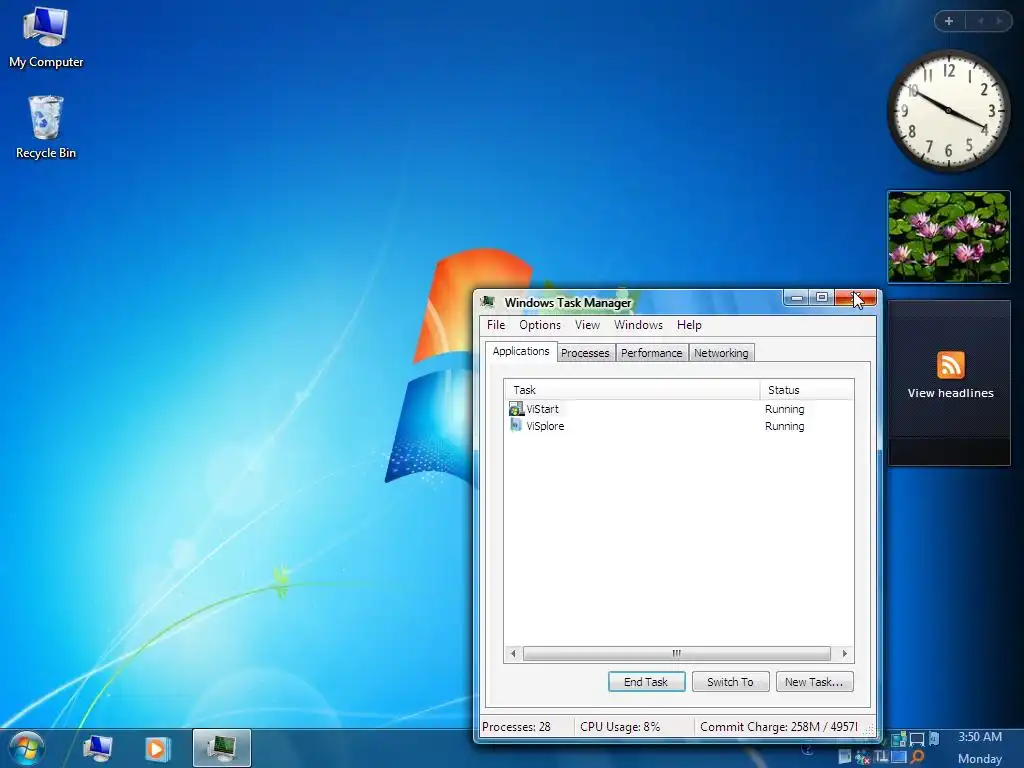This screenshot has width=1024, height=768.
Task: Switch to the Processes tab
Action: point(585,353)
